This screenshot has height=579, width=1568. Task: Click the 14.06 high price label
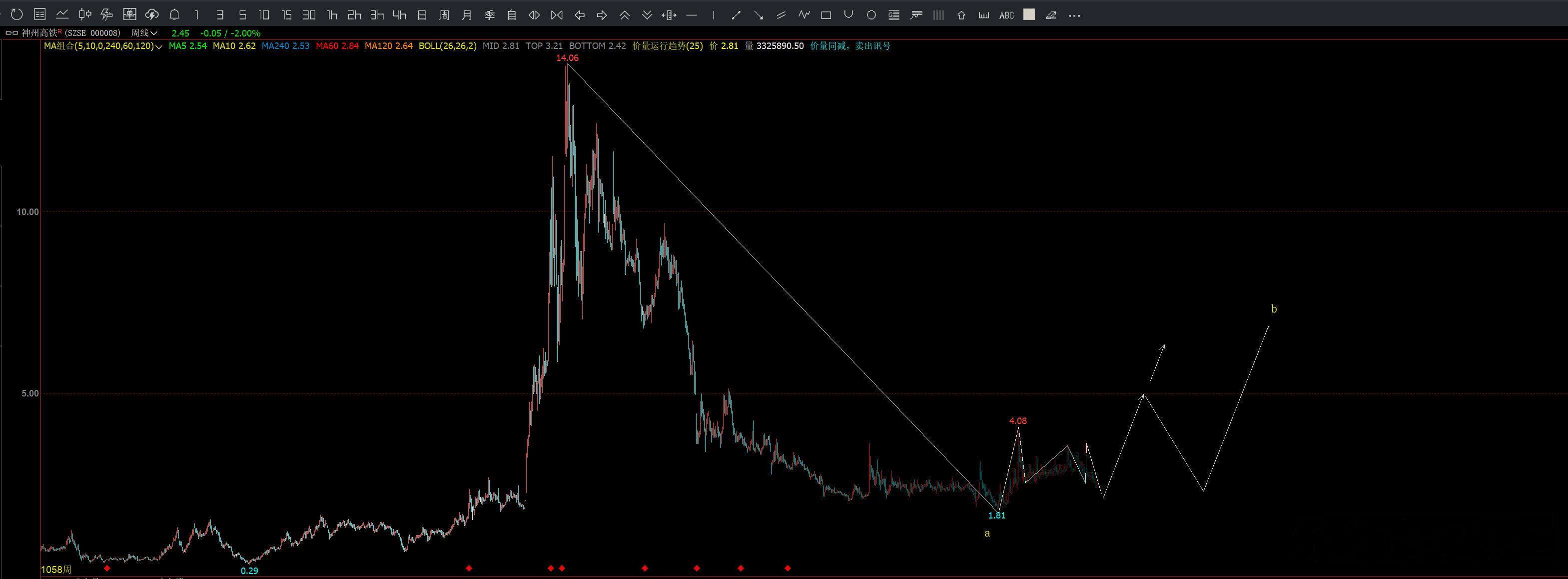[567, 58]
